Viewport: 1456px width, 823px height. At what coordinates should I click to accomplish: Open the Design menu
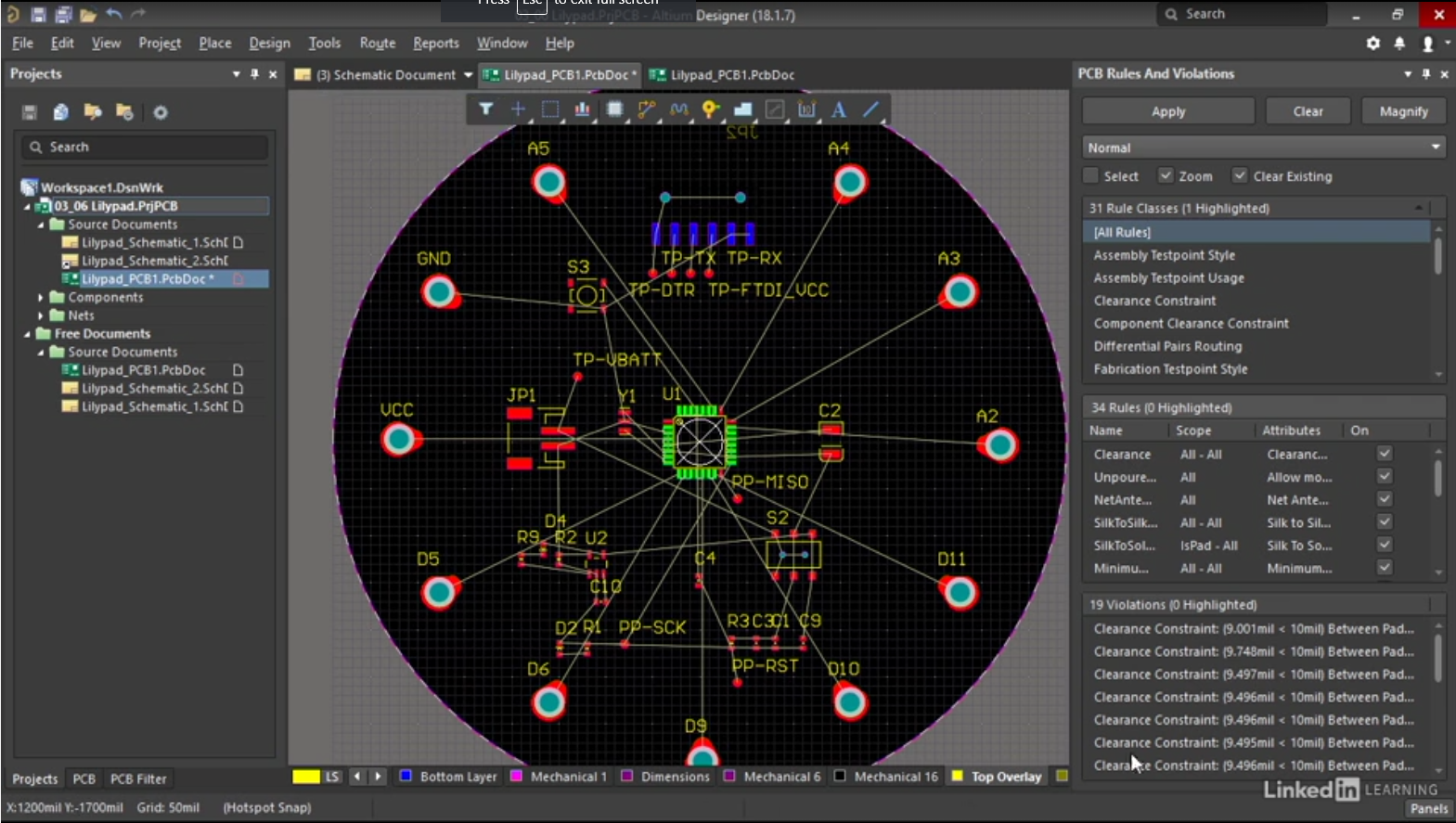[x=269, y=44]
